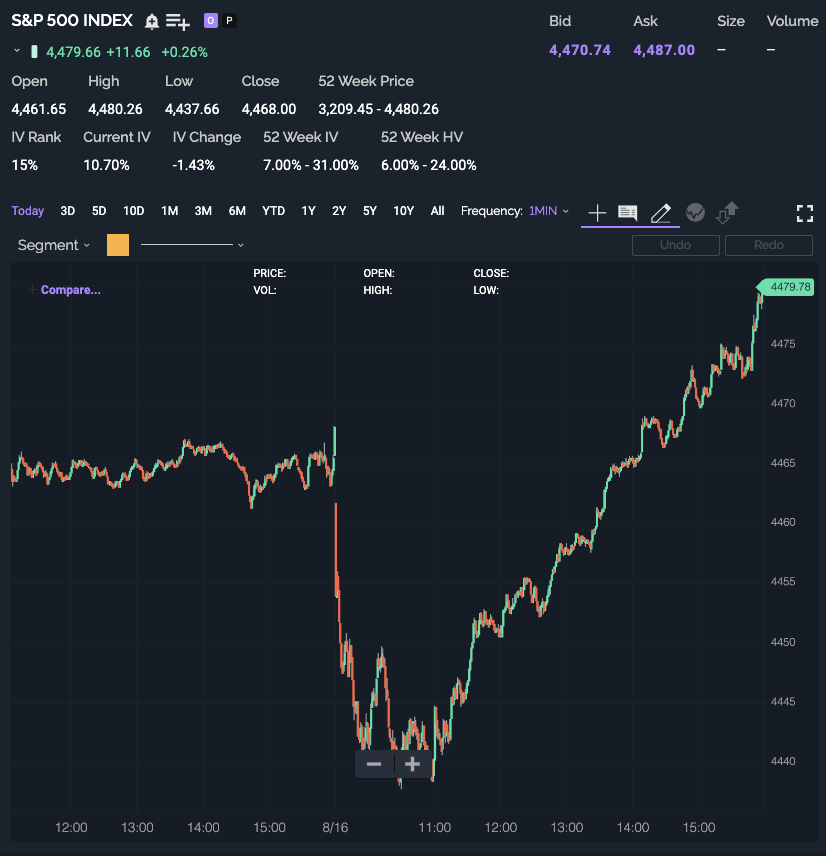Click the Undo button
The width and height of the screenshot is (826, 856).
click(676, 245)
